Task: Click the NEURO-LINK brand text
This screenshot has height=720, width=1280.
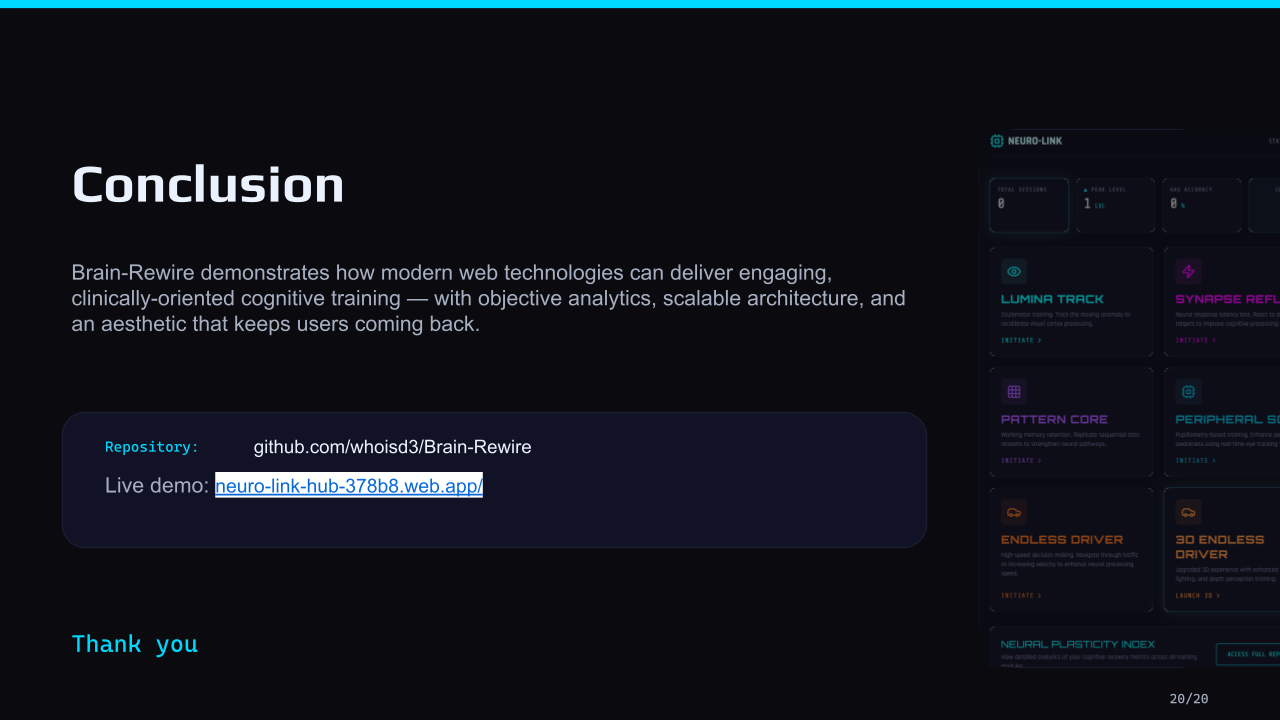Action: [x=1035, y=141]
